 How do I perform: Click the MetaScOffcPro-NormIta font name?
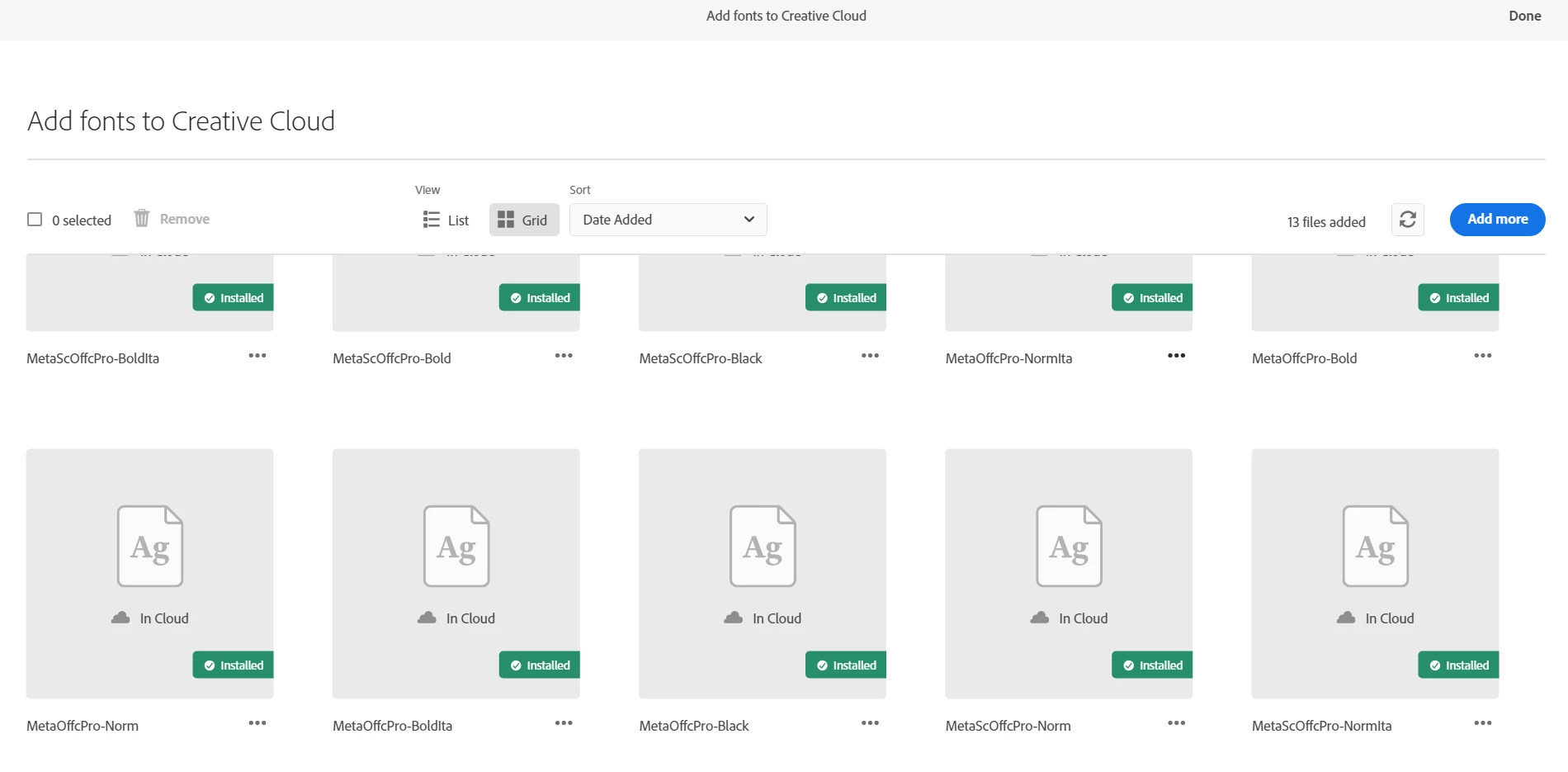click(1322, 726)
